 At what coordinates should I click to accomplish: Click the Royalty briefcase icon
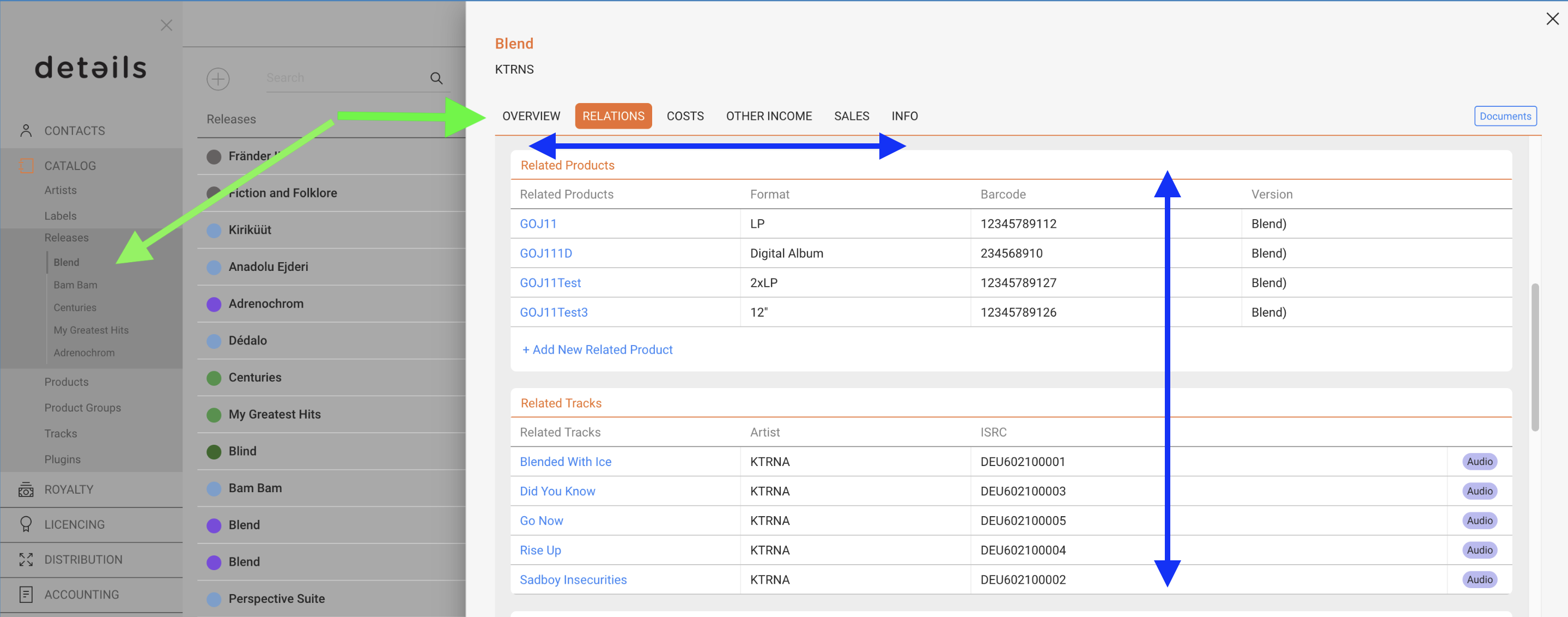pos(26,489)
